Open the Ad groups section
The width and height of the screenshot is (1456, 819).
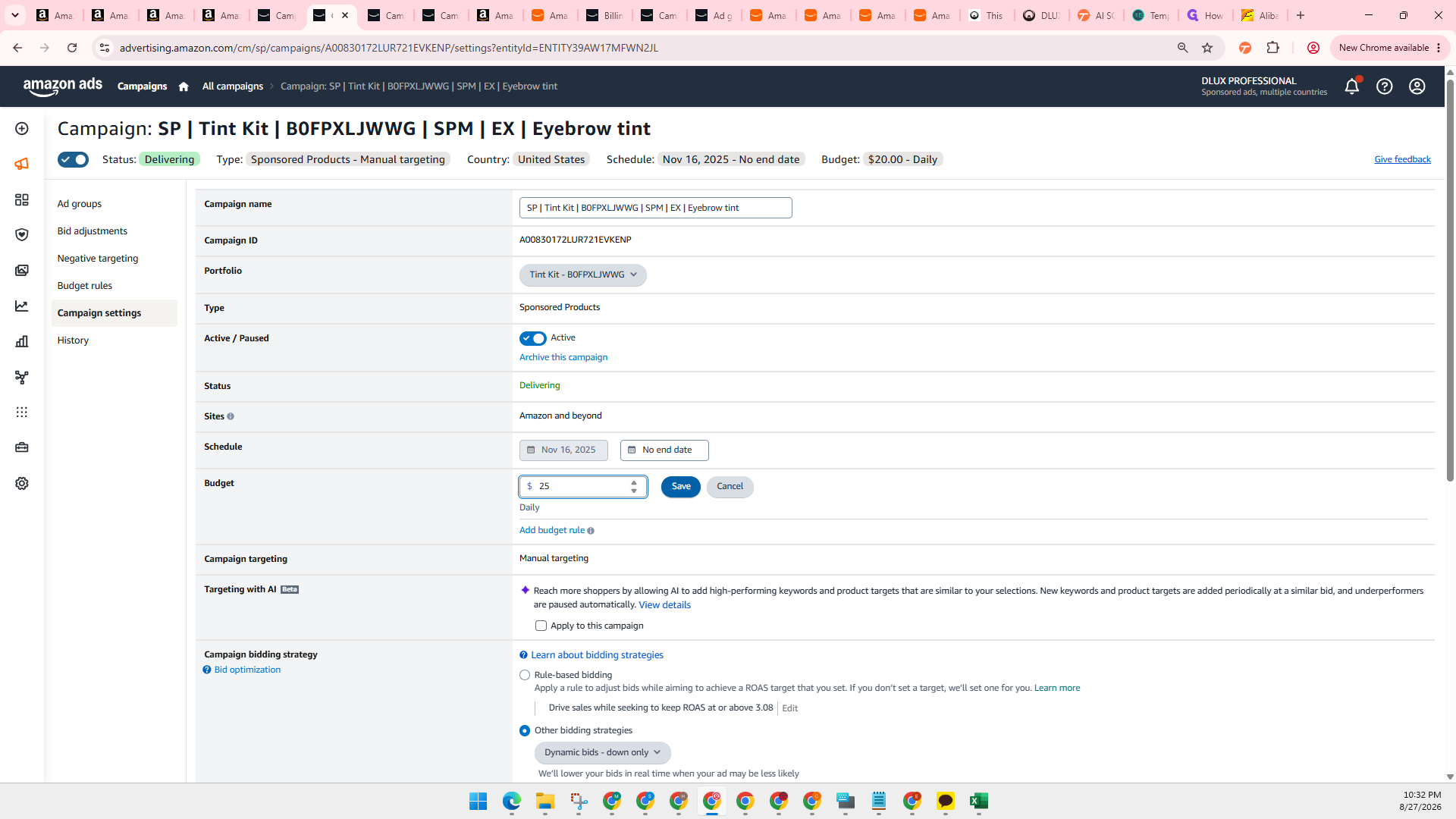pyautogui.click(x=80, y=204)
